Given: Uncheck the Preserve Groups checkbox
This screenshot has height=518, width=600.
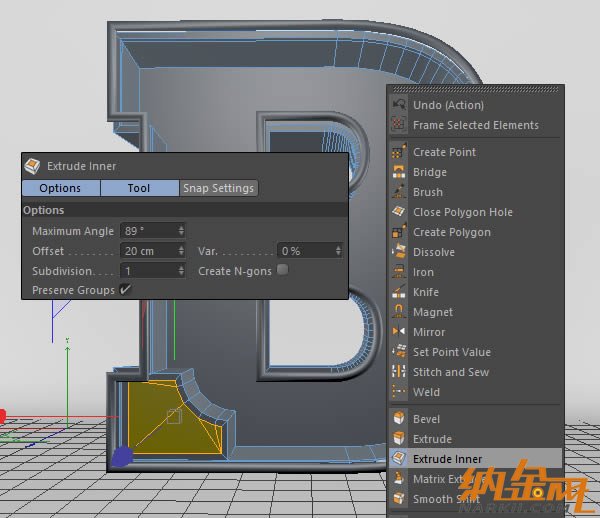Looking at the screenshot, I should (125, 289).
